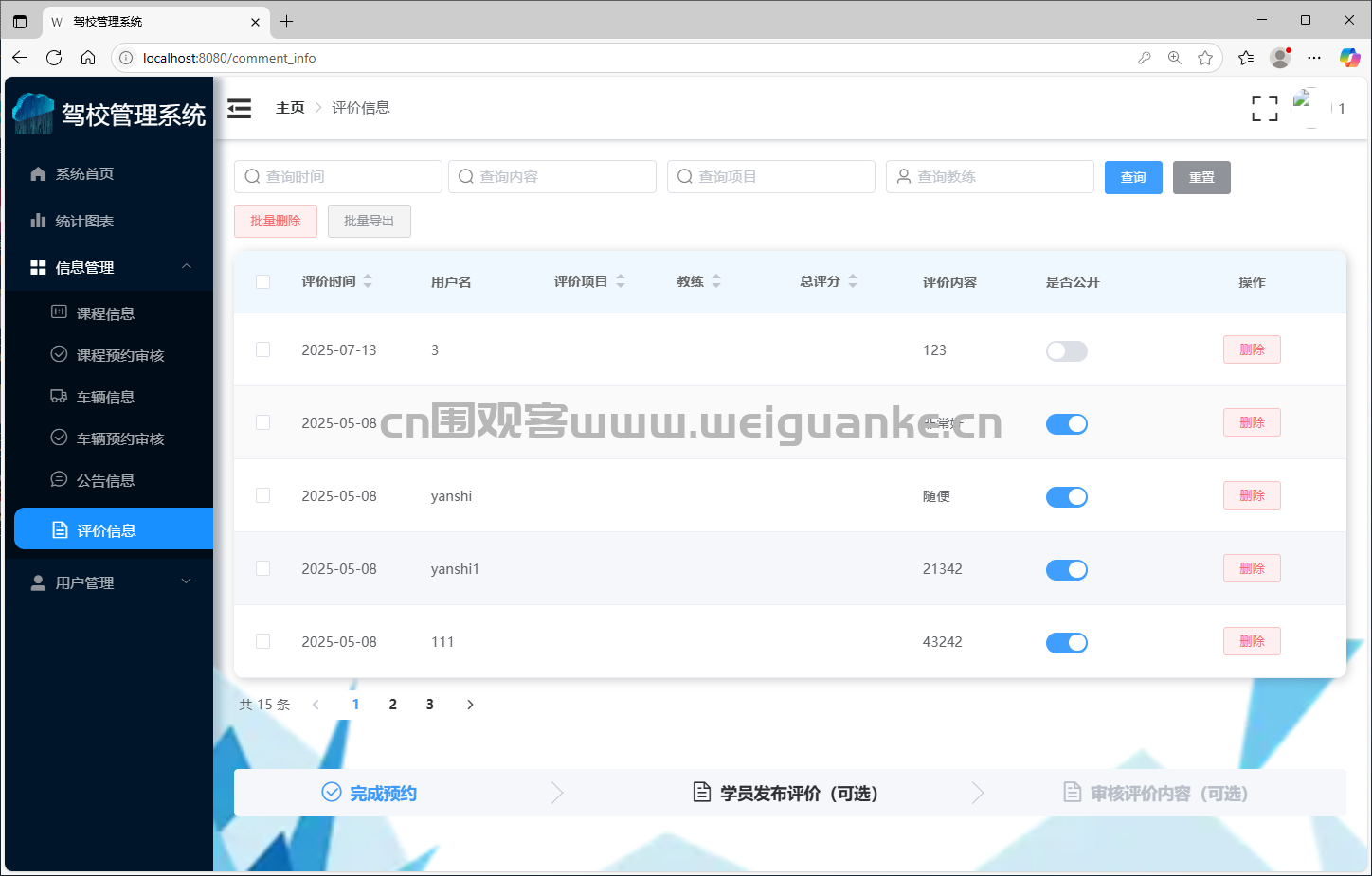Select all rows with header checkbox
Image resolution: width=1372 pixels, height=876 pixels.
click(263, 281)
